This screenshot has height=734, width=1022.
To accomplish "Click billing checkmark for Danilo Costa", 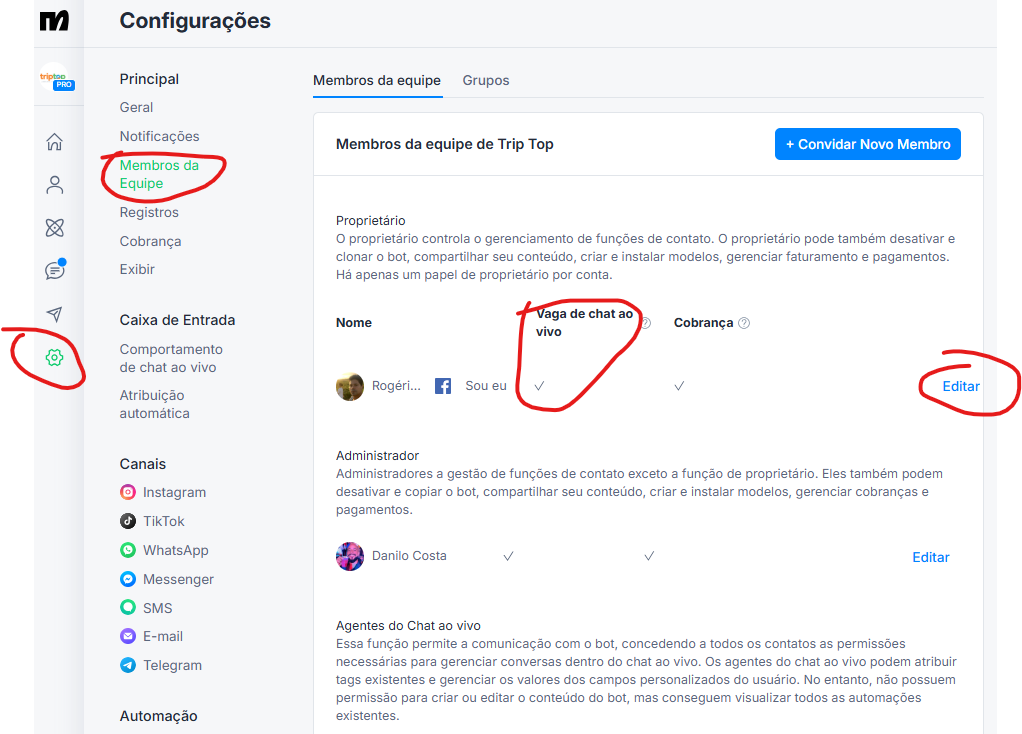I will pyautogui.click(x=649, y=556).
